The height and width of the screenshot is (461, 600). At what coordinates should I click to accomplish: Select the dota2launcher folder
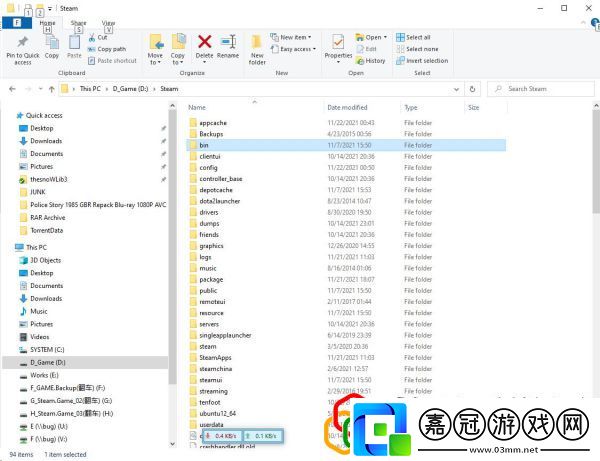click(219, 201)
